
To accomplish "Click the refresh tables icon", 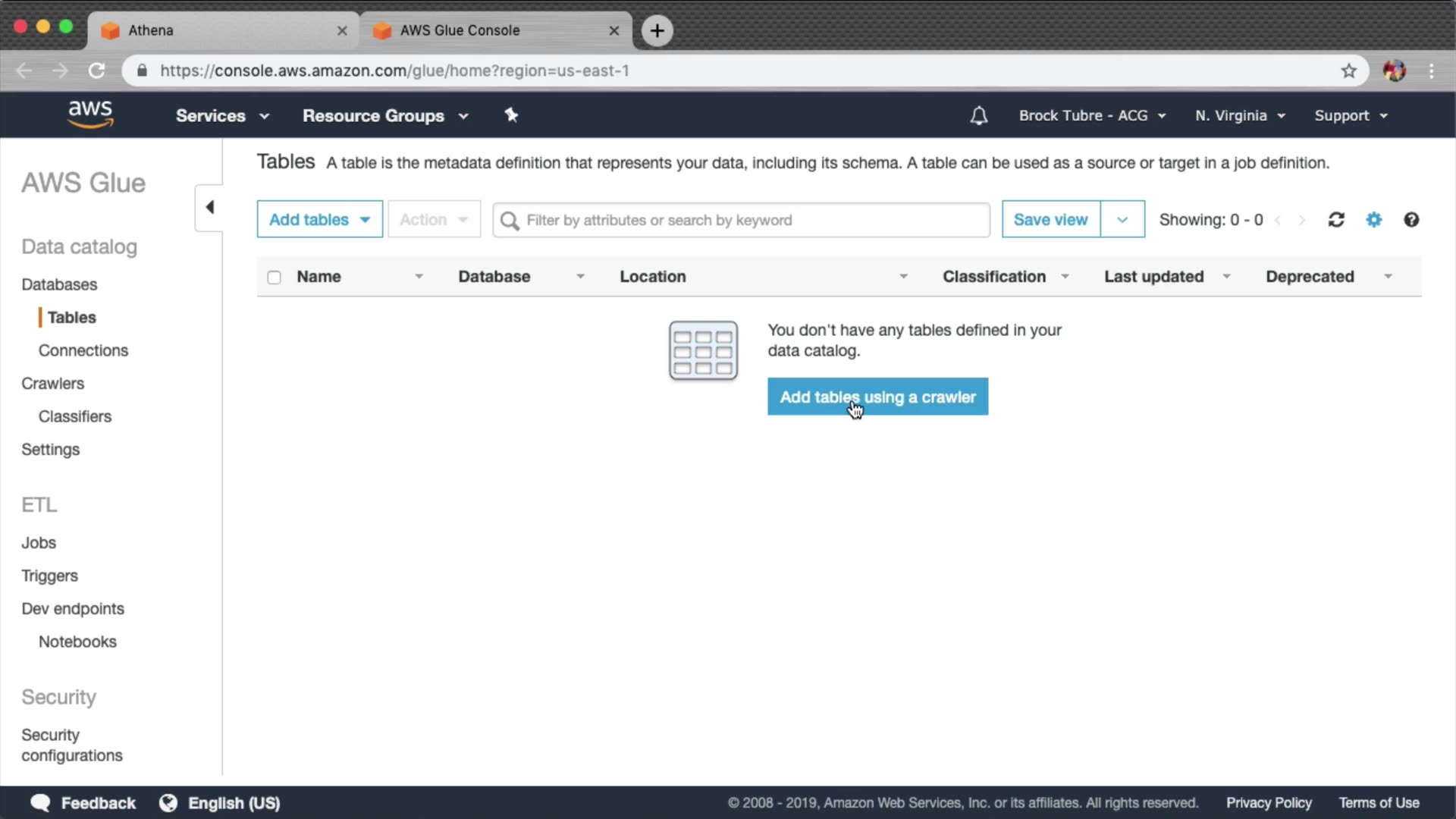I will coord(1336,220).
